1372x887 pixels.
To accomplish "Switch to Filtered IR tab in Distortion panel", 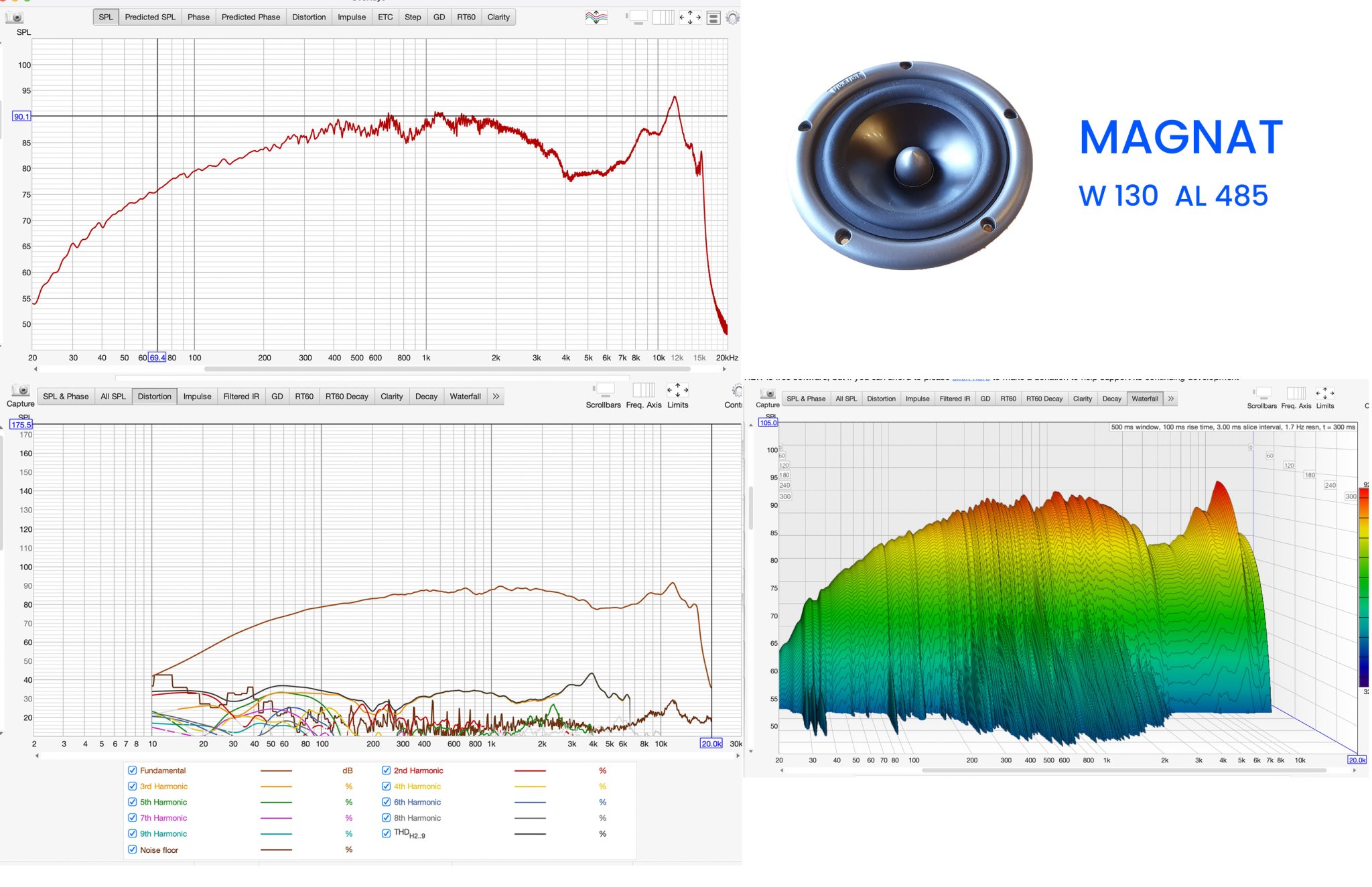I will [x=241, y=397].
